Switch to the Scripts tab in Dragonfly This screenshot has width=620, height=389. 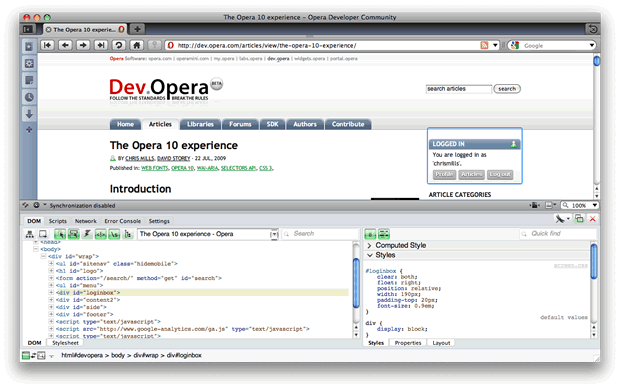click(58, 221)
